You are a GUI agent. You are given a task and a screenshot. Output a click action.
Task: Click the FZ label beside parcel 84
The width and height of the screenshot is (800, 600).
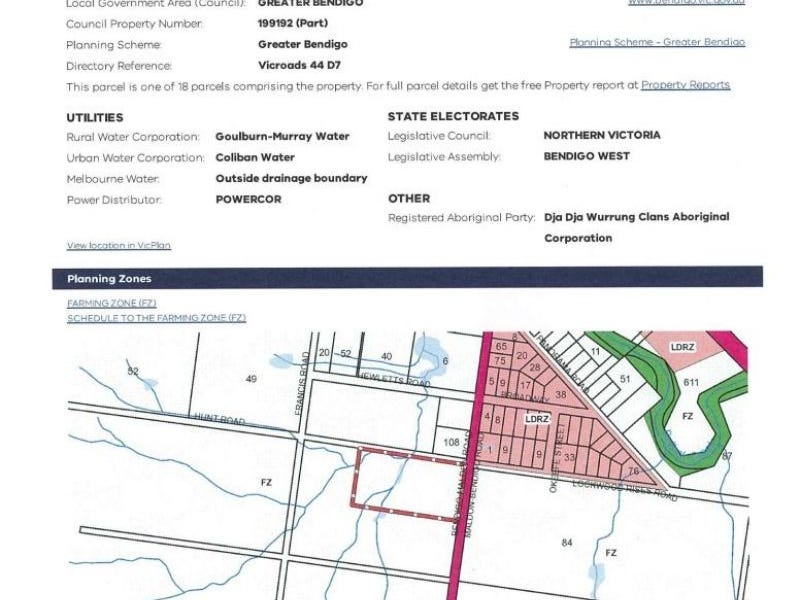point(611,553)
